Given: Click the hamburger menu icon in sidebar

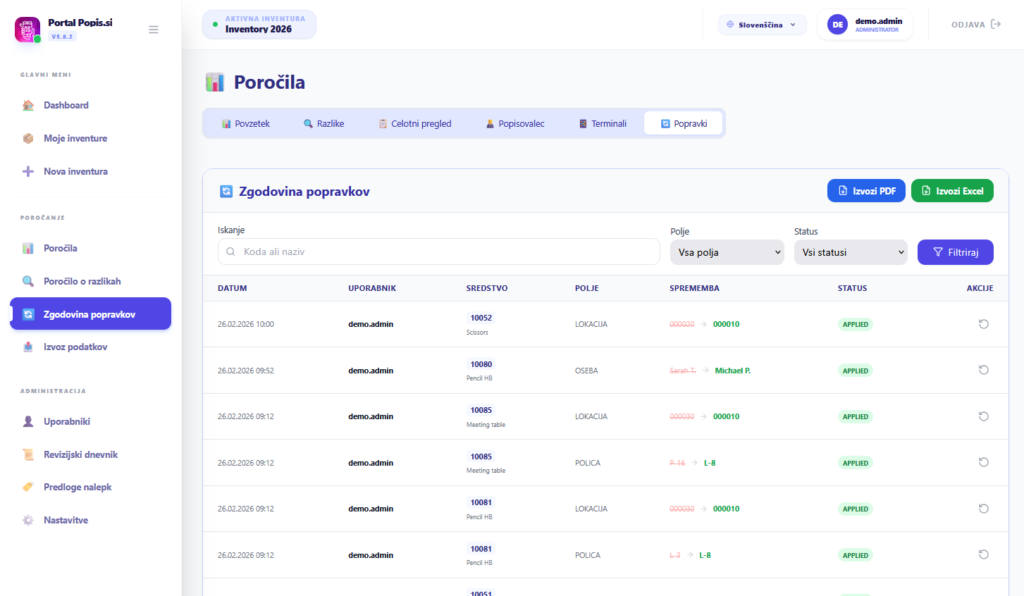Looking at the screenshot, I should (153, 29).
